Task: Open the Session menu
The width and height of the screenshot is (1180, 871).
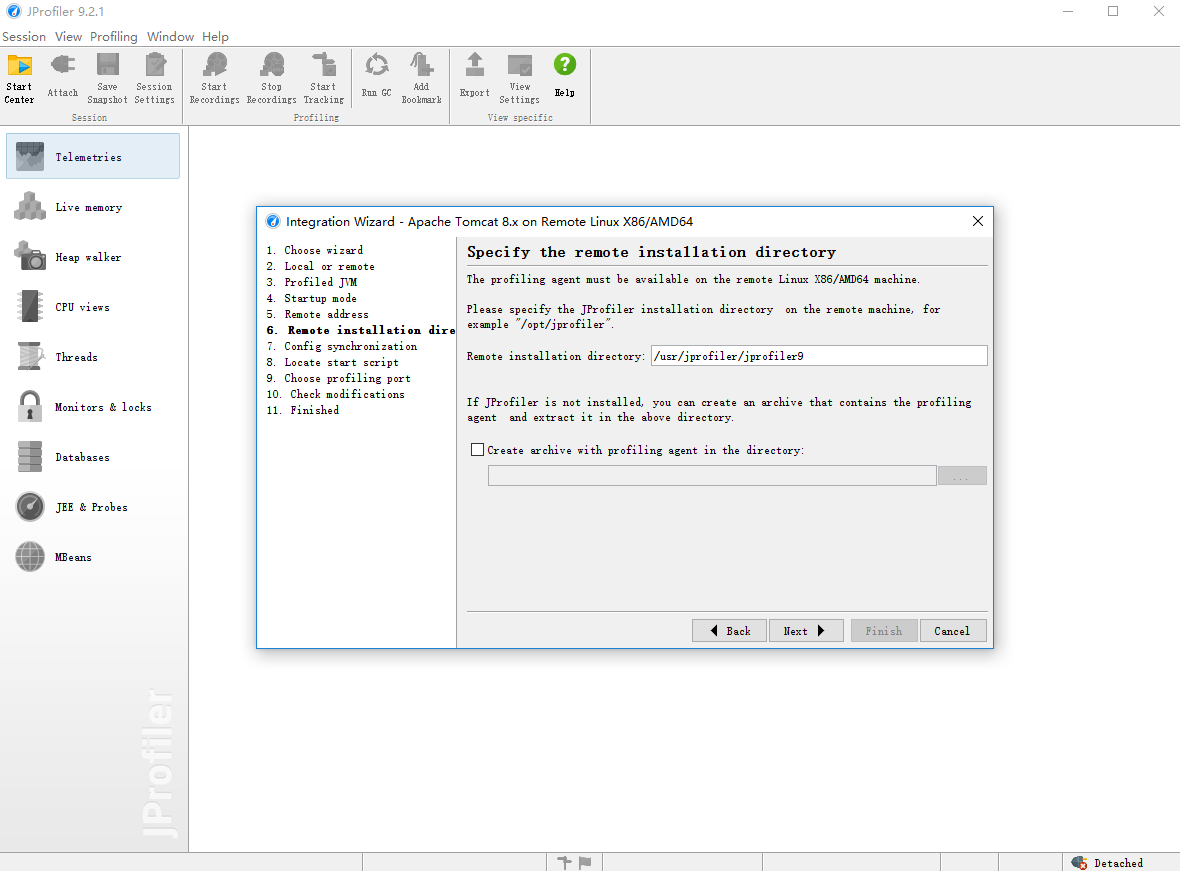Action: click(x=24, y=36)
